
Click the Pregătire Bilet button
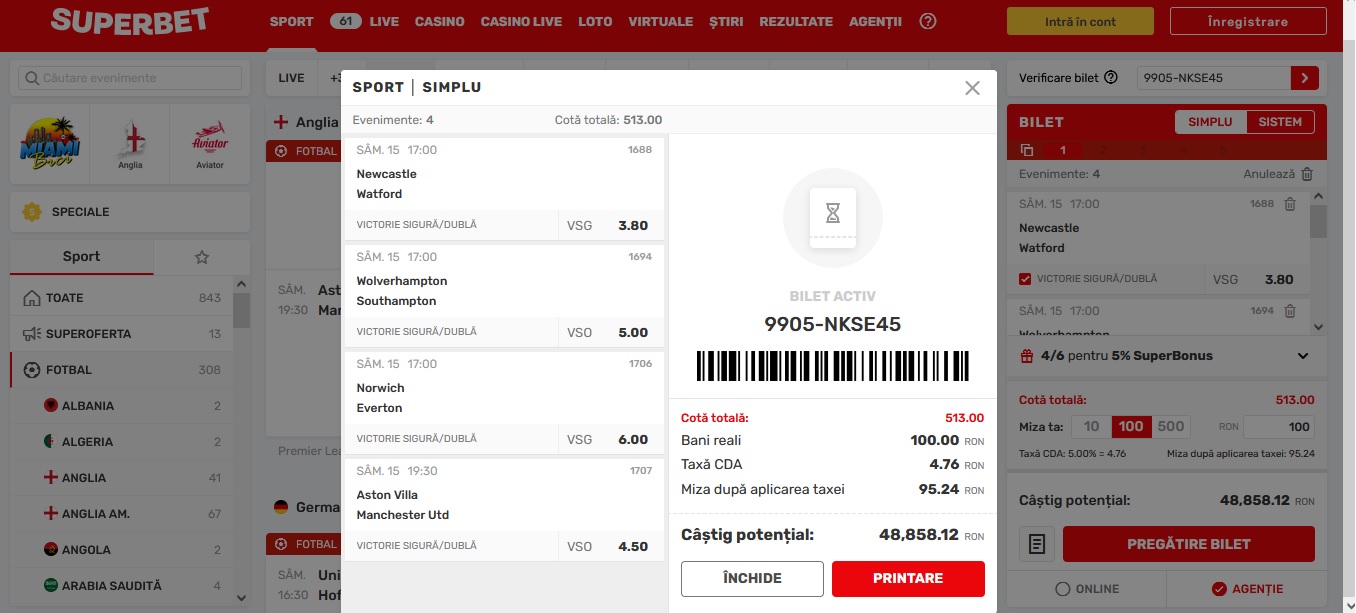(1189, 545)
